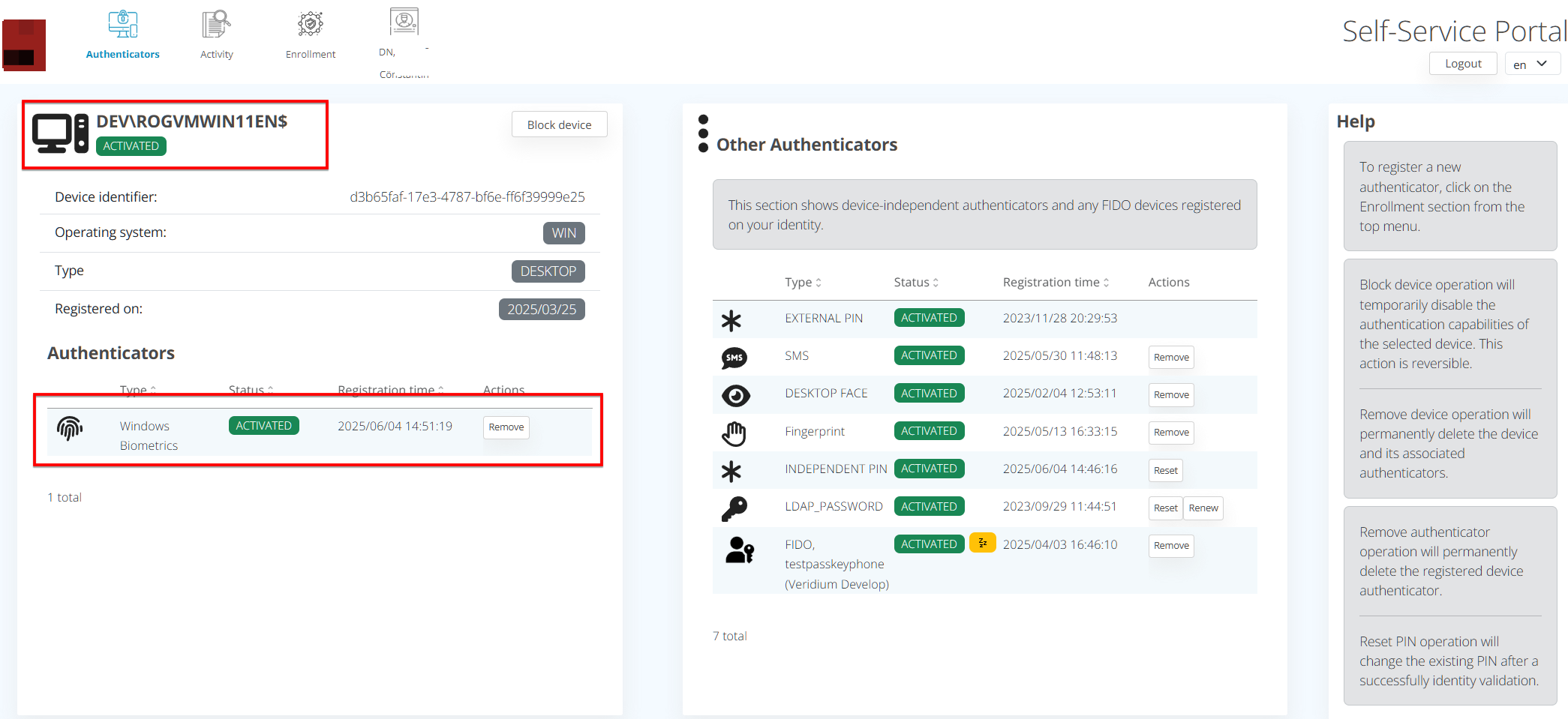The width and height of the screenshot is (1568, 719).
Task: Click the user profile icon in top menu
Action: pos(404,22)
